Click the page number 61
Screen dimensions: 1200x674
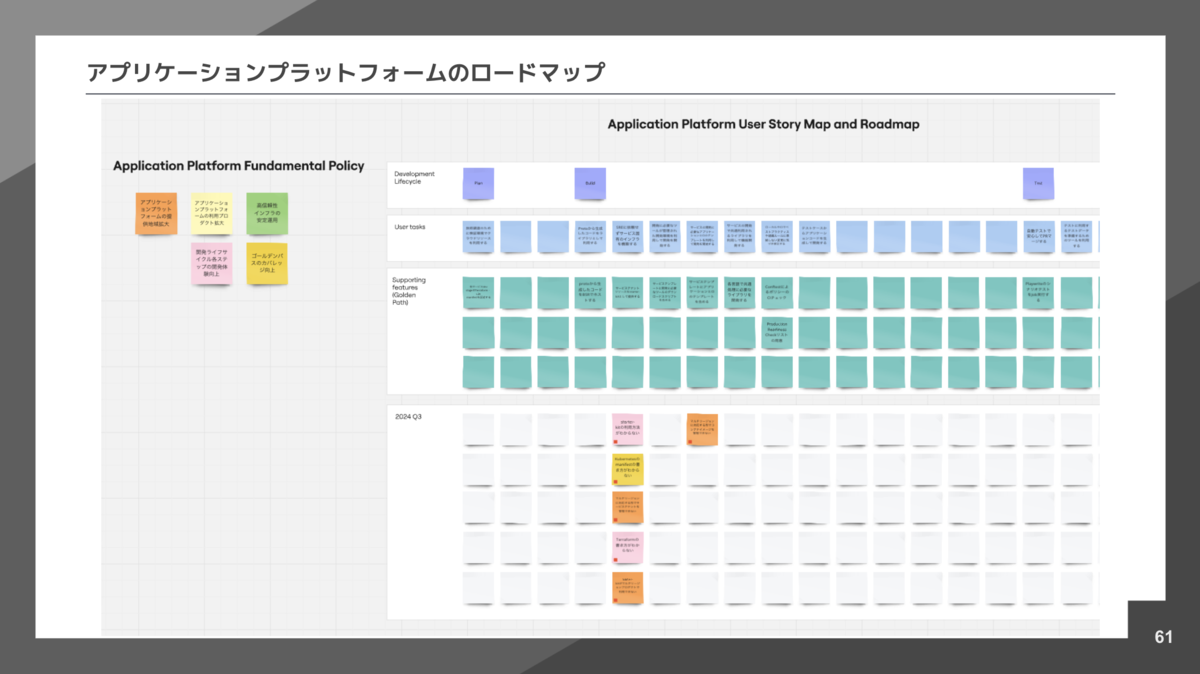1162,634
